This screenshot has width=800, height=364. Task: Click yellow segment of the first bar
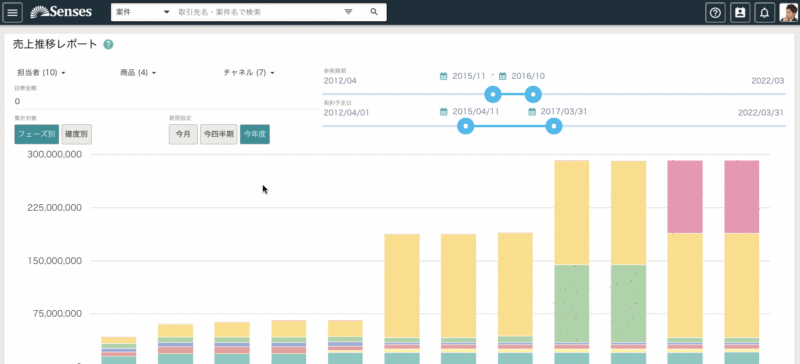click(x=118, y=340)
